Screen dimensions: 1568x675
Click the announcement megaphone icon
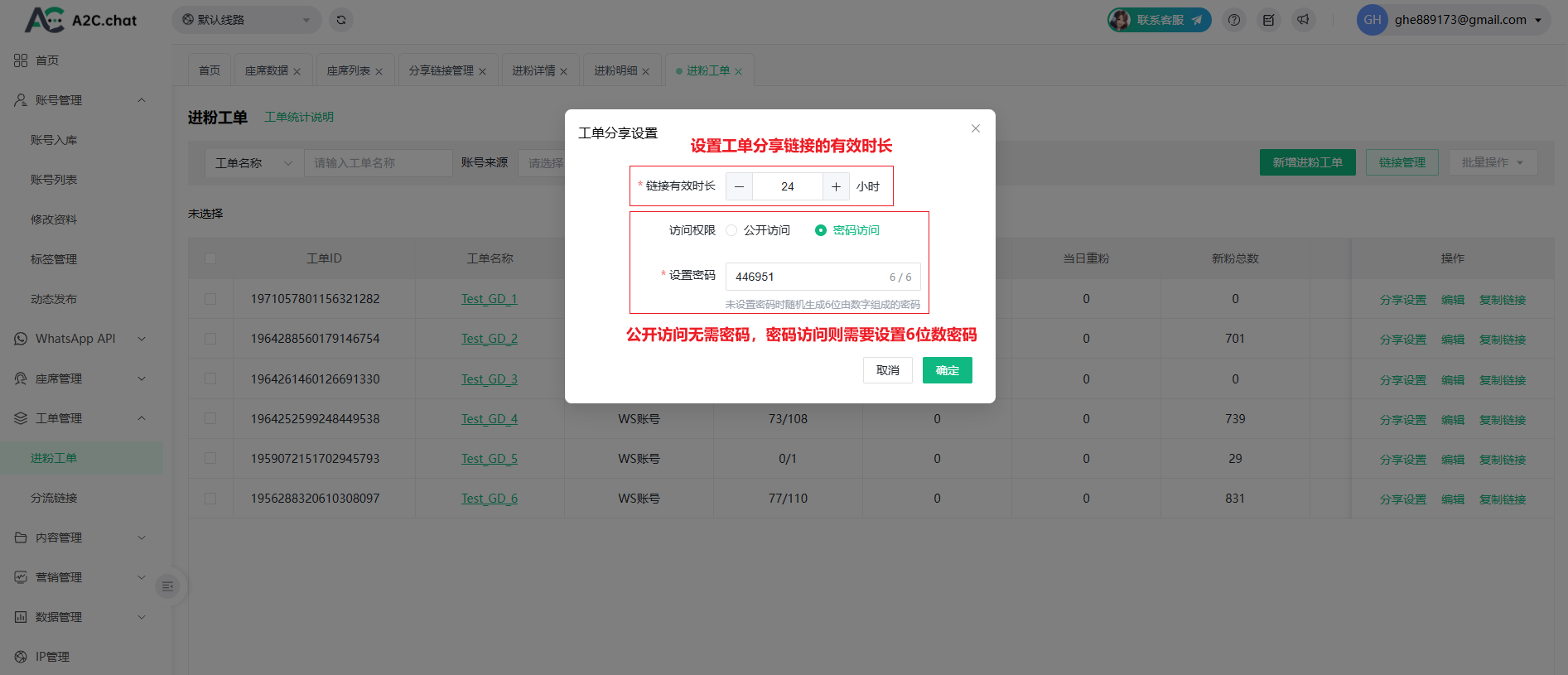(1303, 20)
